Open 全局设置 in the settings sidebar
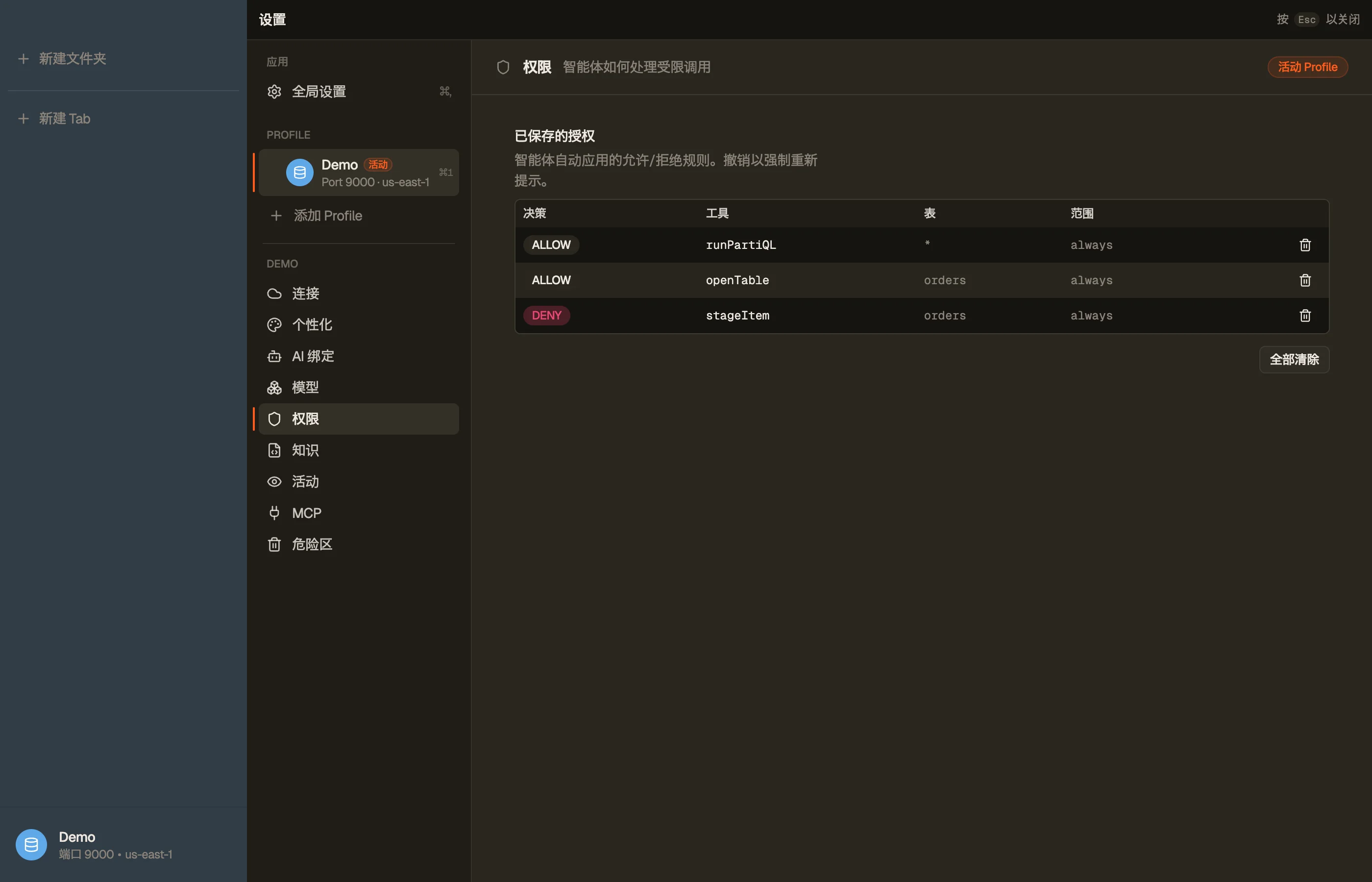Viewport: 1372px width, 882px height. pyautogui.click(x=359, y=92)
